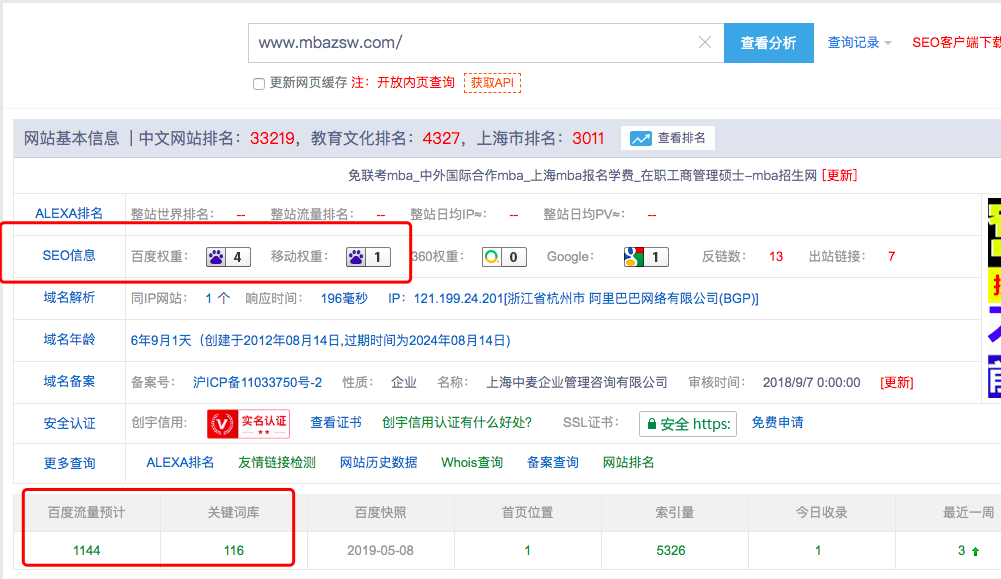Click the 索引量 column header

(674, 513)
